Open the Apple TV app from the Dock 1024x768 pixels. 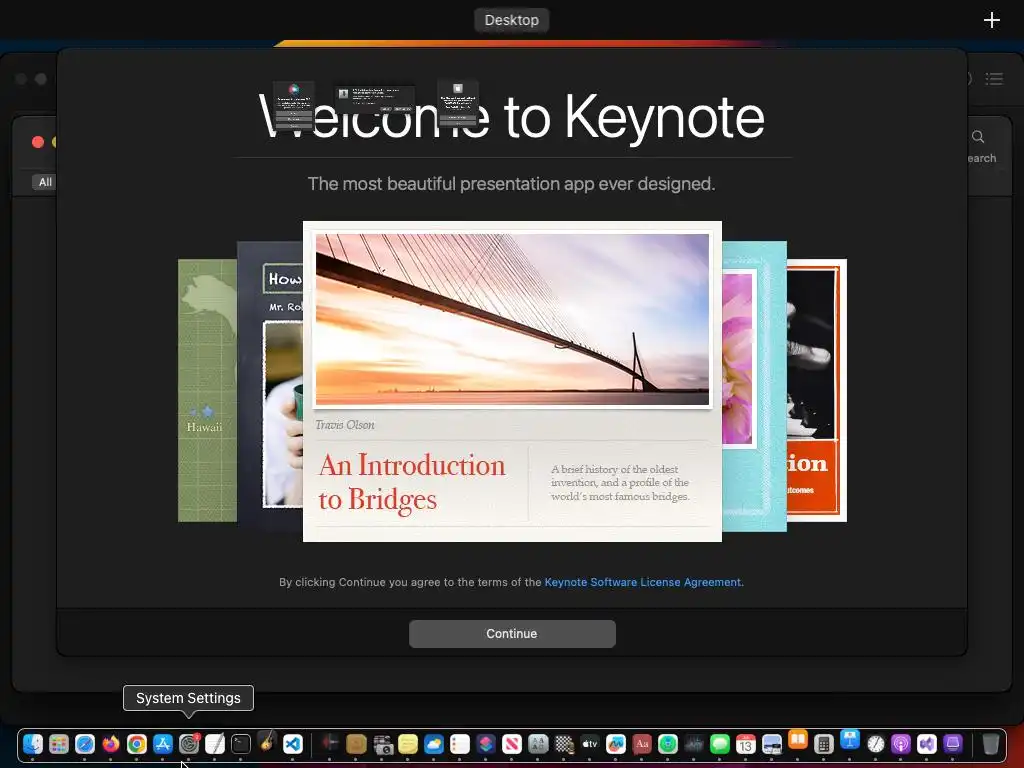590,744
